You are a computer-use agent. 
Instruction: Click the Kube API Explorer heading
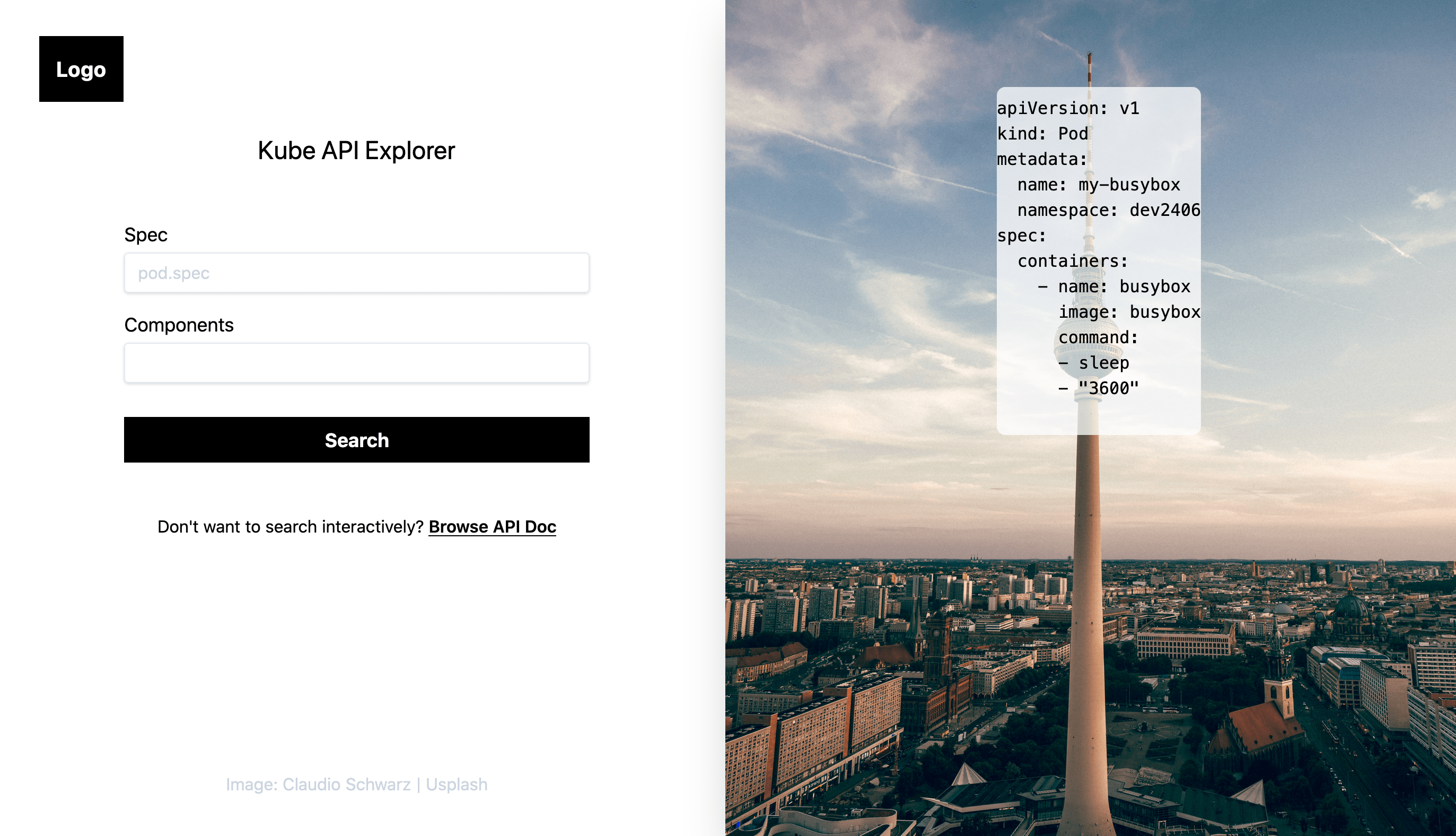(356, 151)
